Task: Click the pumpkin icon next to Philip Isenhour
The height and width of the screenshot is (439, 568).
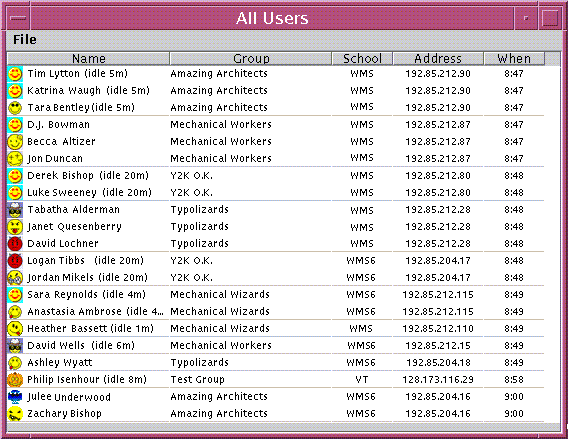Action: coord(15,380)
